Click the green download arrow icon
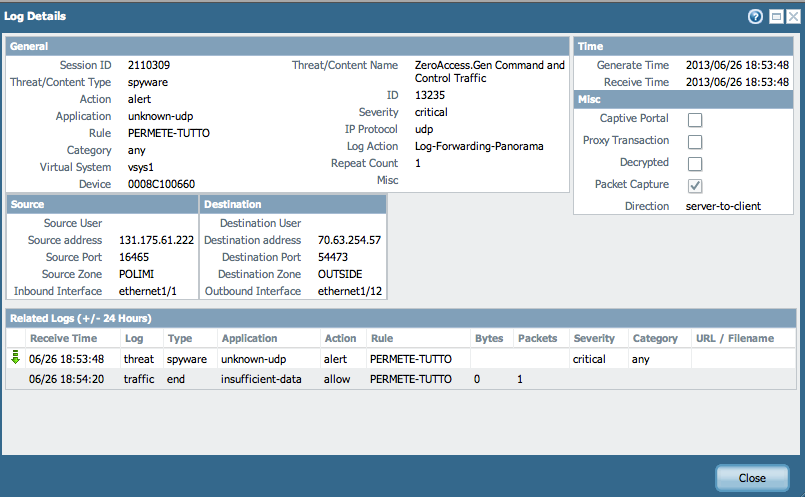805x497 pixels. pos(15,357)
